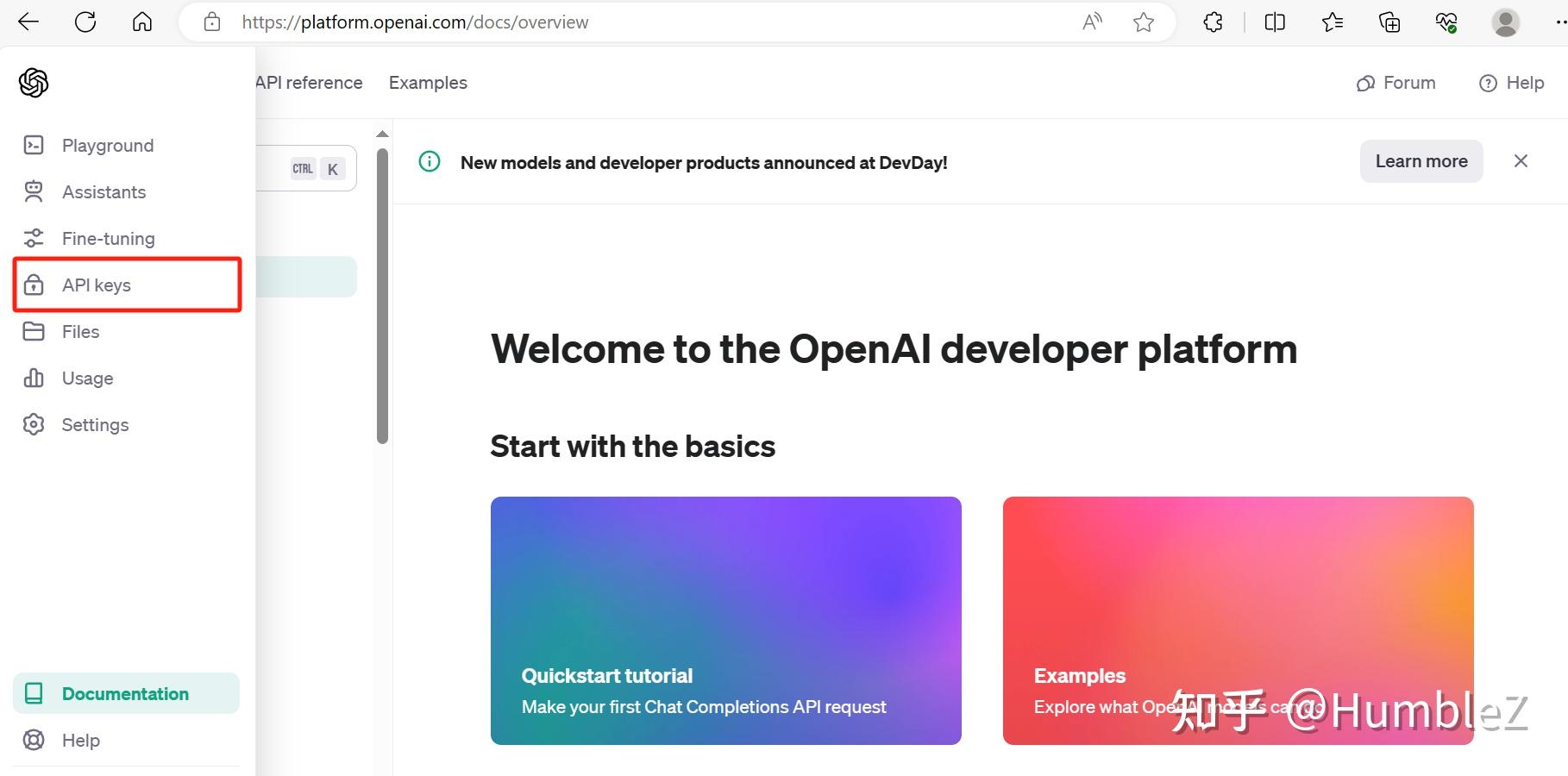Click the OpenAI logo
Viewport: 1568px width, 776px height.
pos(33,82)
